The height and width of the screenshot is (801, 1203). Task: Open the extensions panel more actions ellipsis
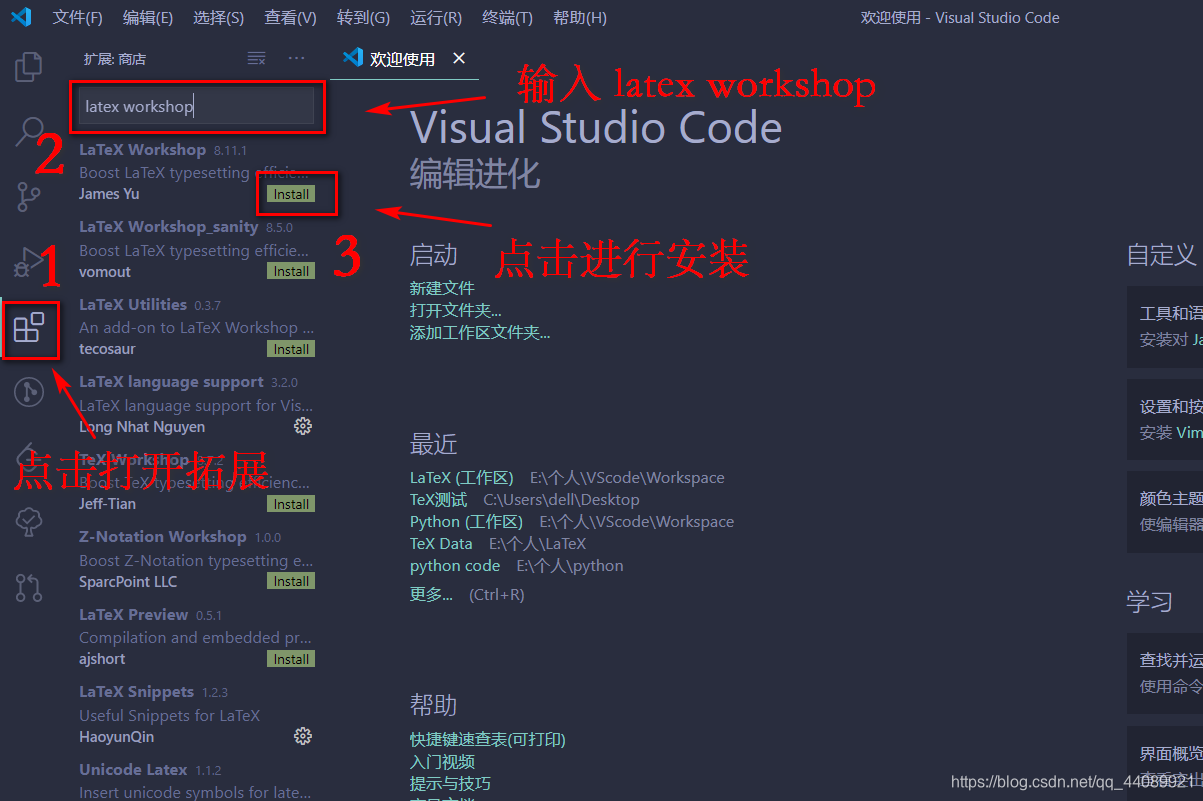pyautogui.click(x=296, y=59)
